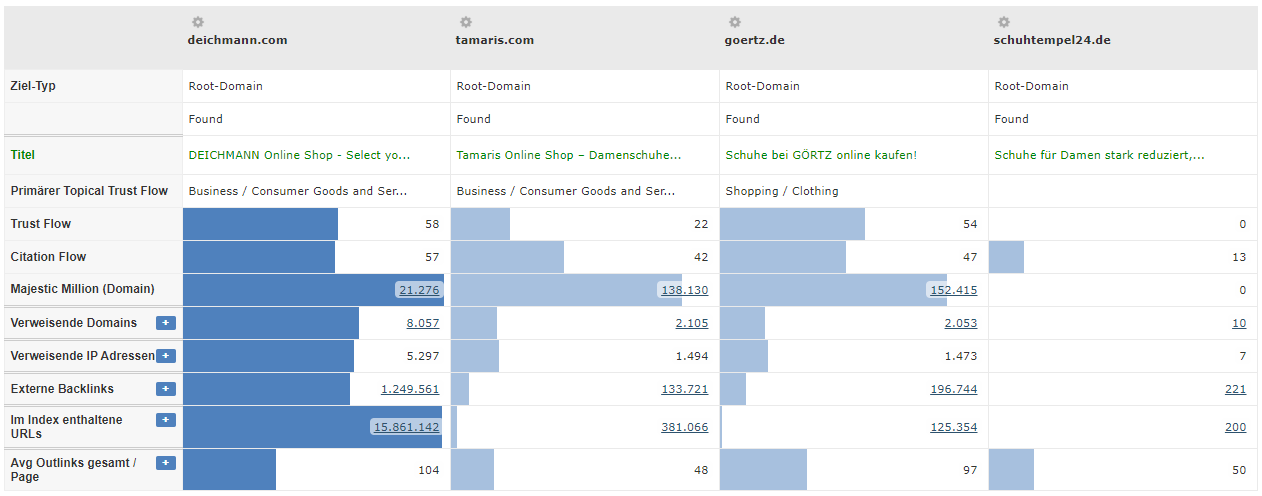Select the Tamaris Online Shop title text
The height and width of the screenshot is (496, 1262).
click(569, 155)
